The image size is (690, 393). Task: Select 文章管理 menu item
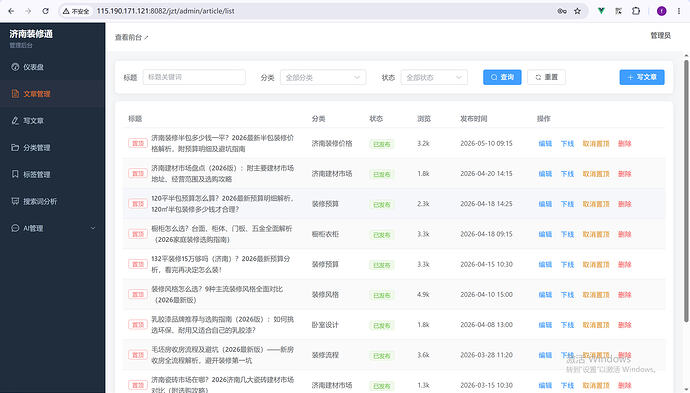(x=52, y=94)
